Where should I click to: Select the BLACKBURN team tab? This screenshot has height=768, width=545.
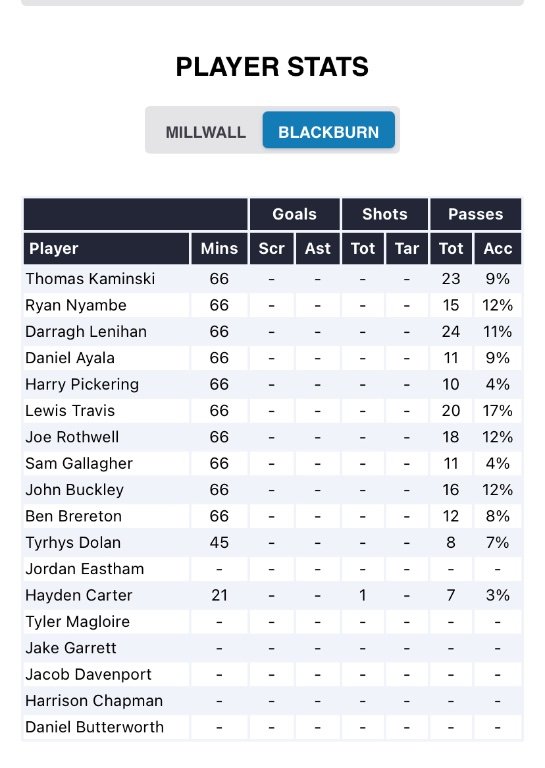point(328,130)
